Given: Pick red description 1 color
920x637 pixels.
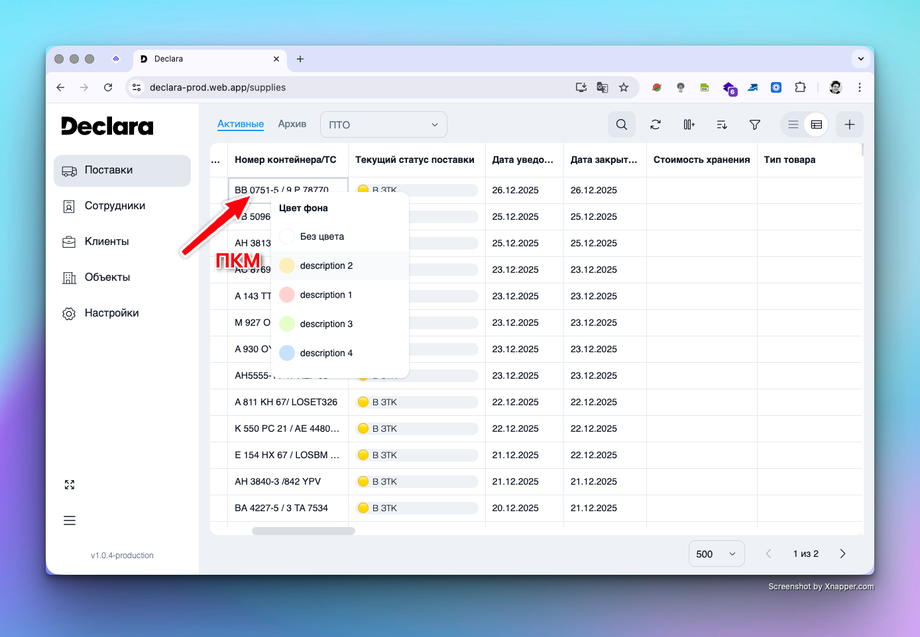Looking at the screenshot, I should point(340,295).
